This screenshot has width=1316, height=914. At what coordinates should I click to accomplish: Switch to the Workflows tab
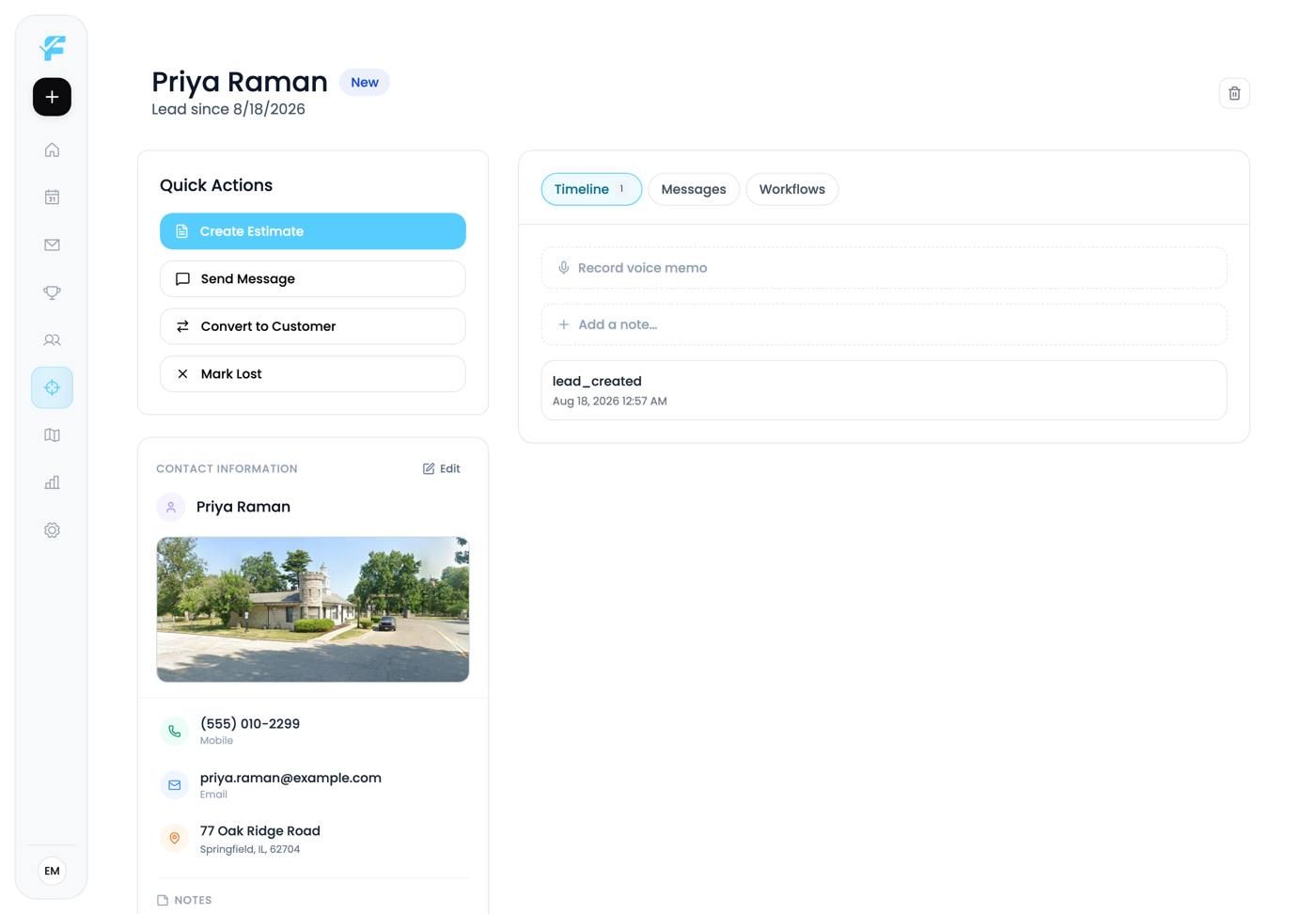792,189
